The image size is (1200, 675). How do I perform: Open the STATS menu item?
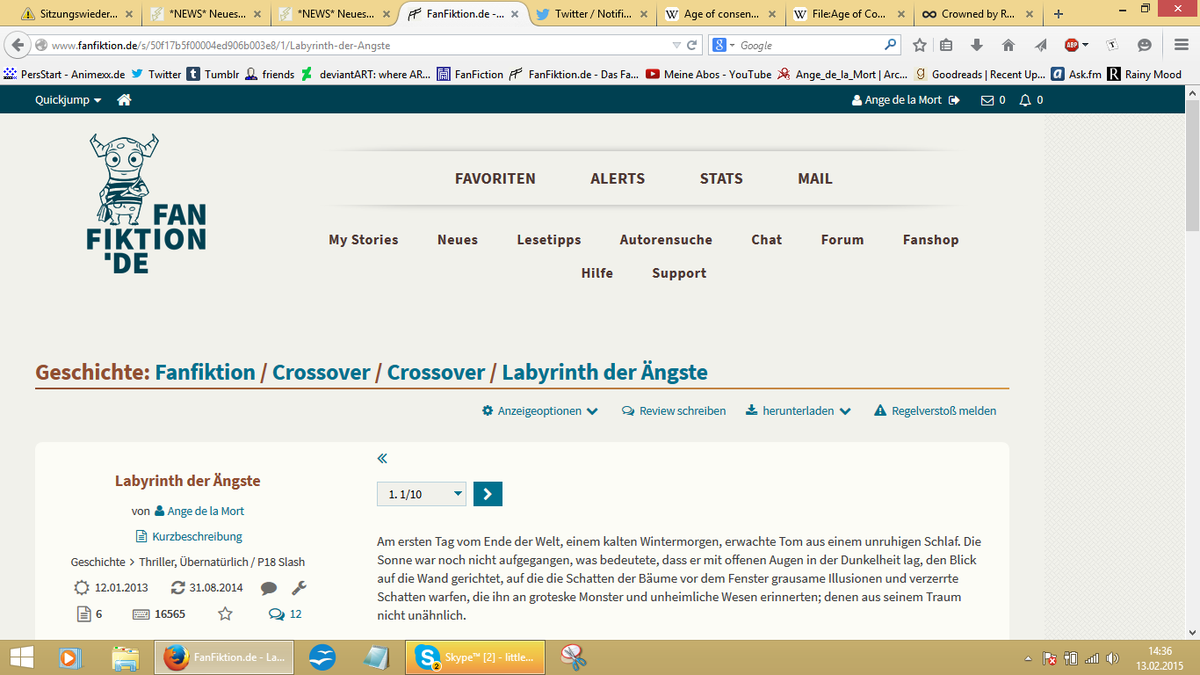[x=721, y=178]
